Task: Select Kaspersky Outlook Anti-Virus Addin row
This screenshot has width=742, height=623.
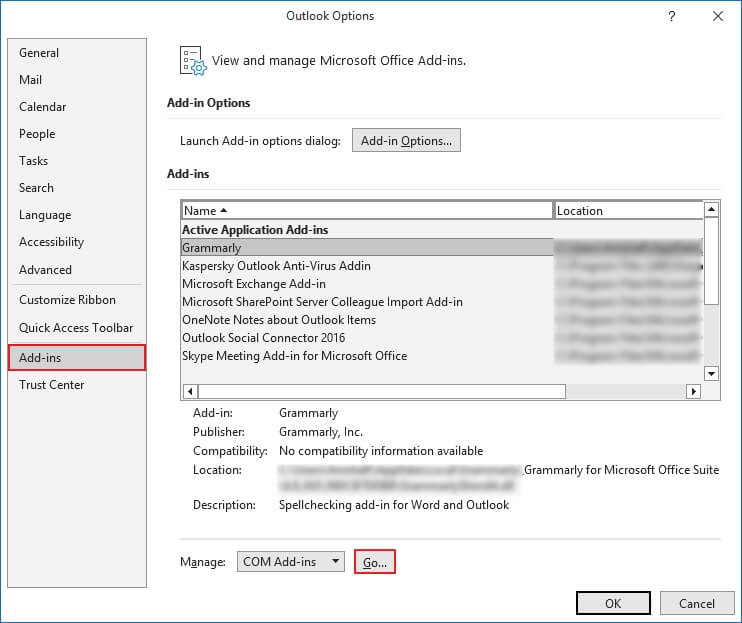Action: click(442, 266)
